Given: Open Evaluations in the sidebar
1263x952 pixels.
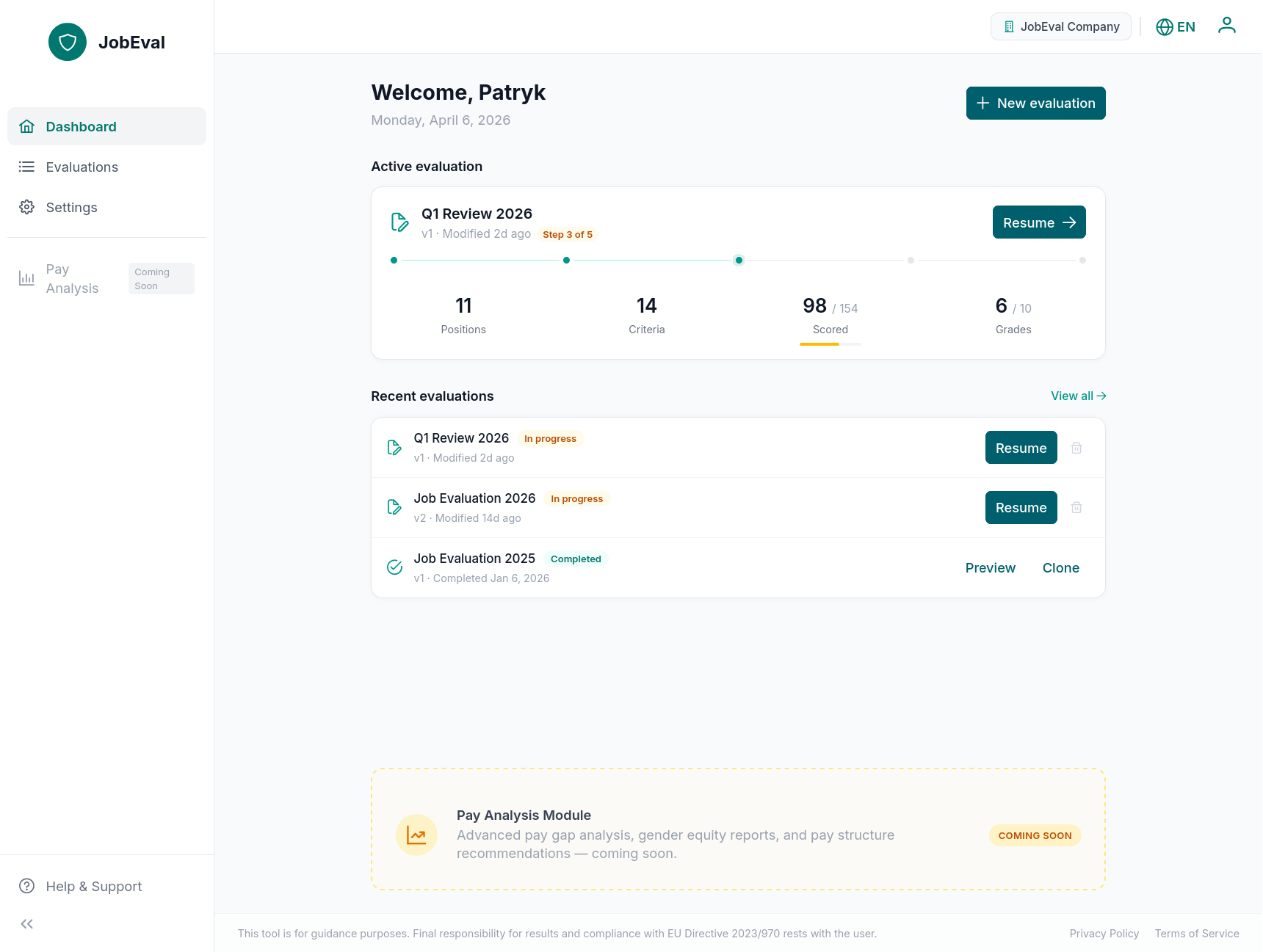Looking at the screenshot, I should tap(106, 167).
